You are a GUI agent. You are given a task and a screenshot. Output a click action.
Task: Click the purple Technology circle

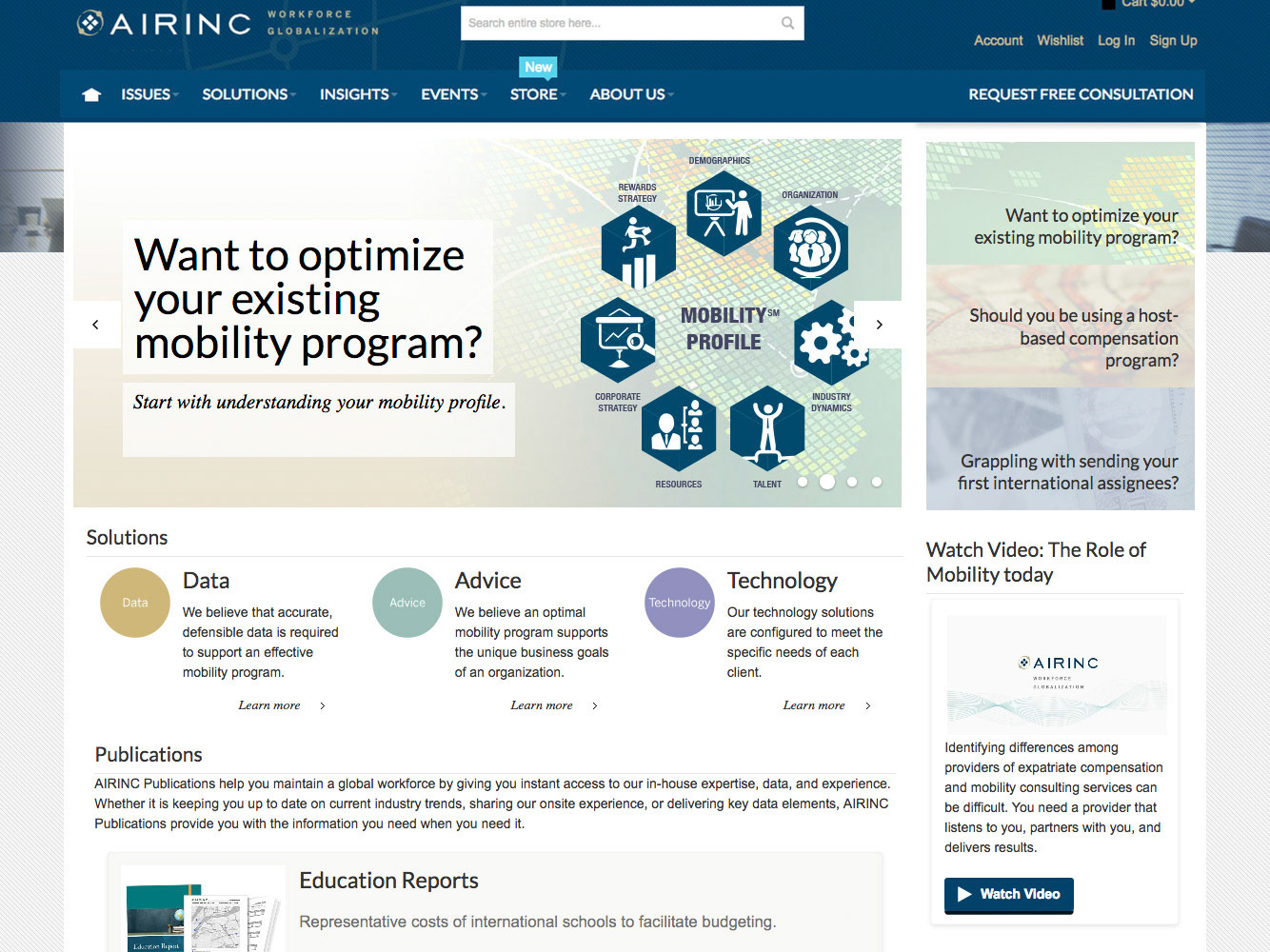680,603
